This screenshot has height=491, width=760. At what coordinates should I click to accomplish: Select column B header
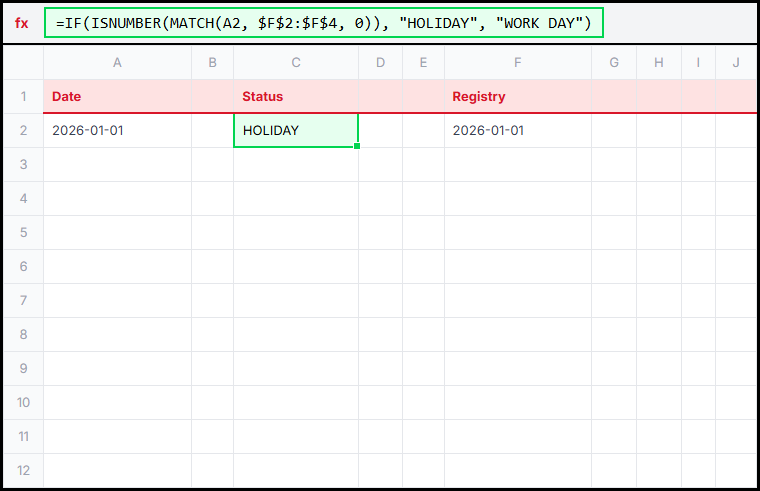pyautogui.click(x=212, y=63)
